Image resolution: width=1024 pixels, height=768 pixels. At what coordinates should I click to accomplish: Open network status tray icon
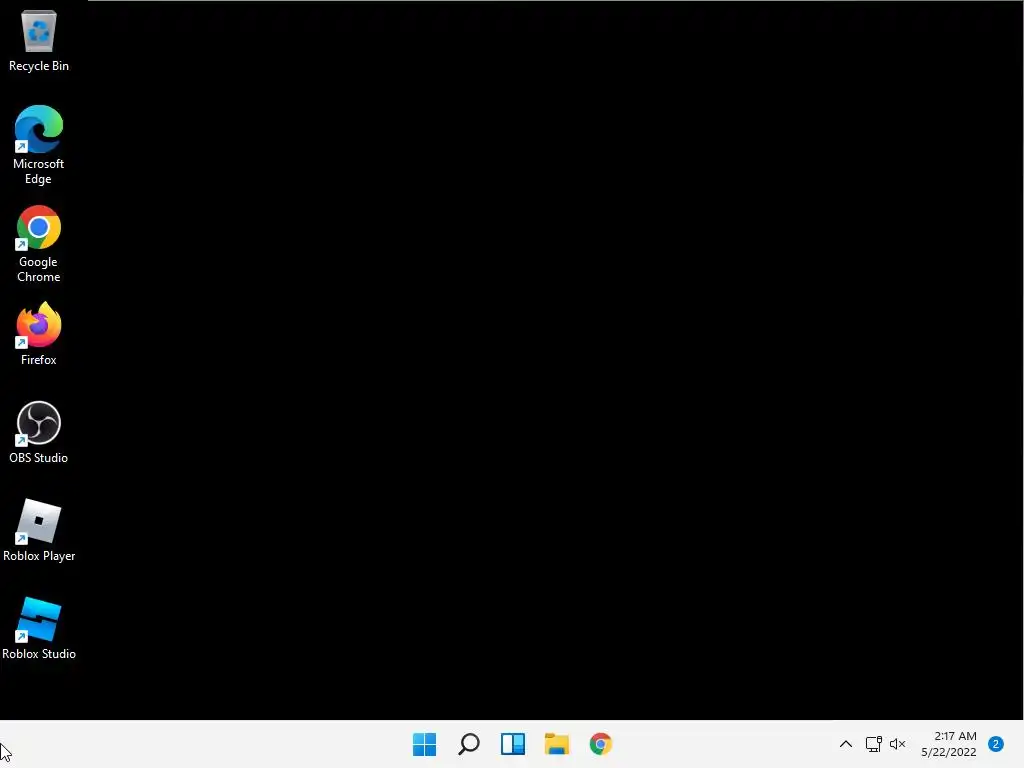(x=874, y=744)
